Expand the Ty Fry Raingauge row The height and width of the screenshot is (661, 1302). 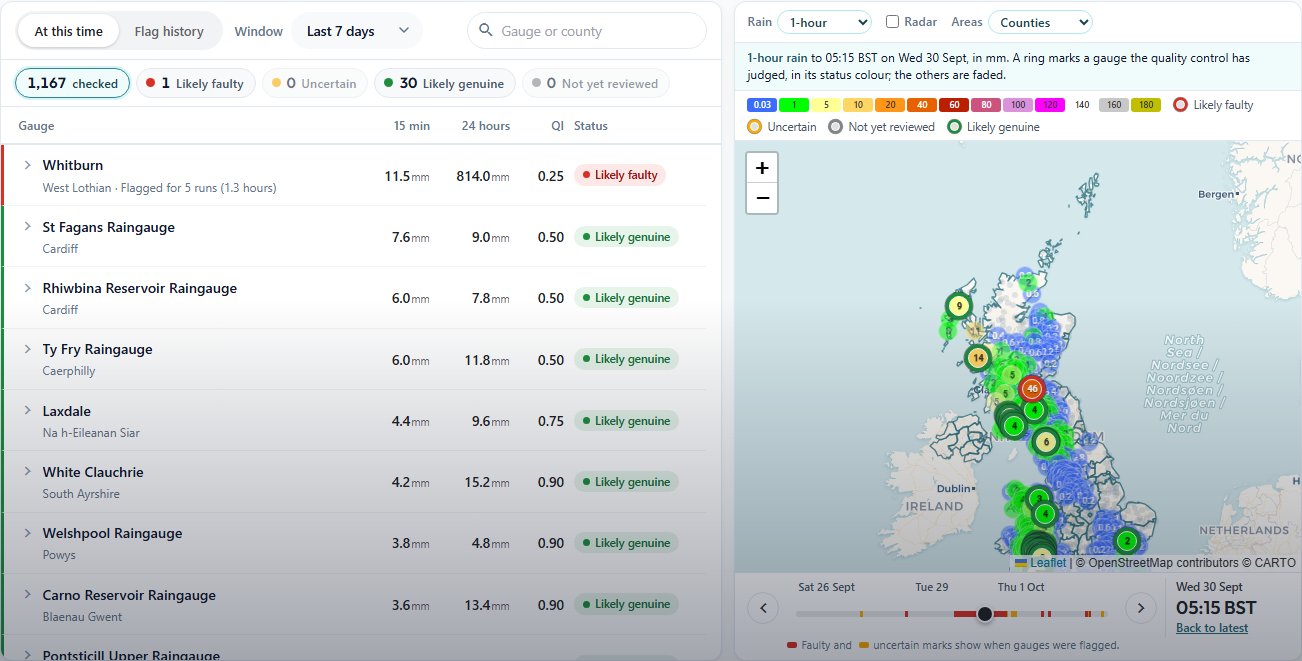28,349
